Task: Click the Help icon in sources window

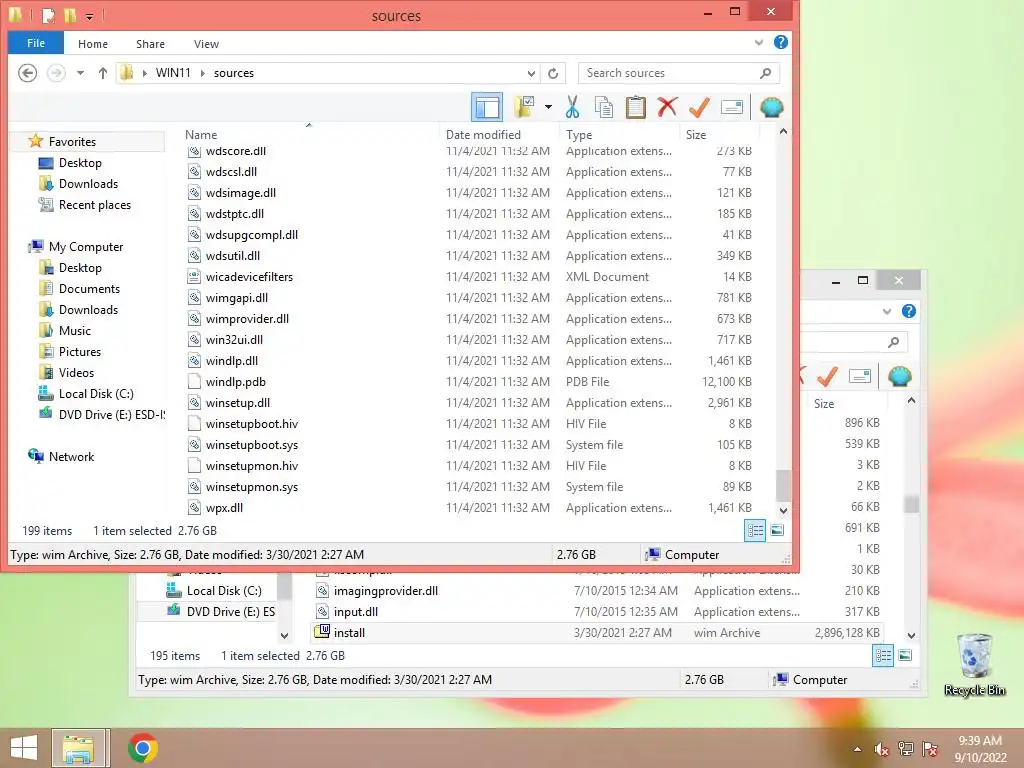Action: 780,42
